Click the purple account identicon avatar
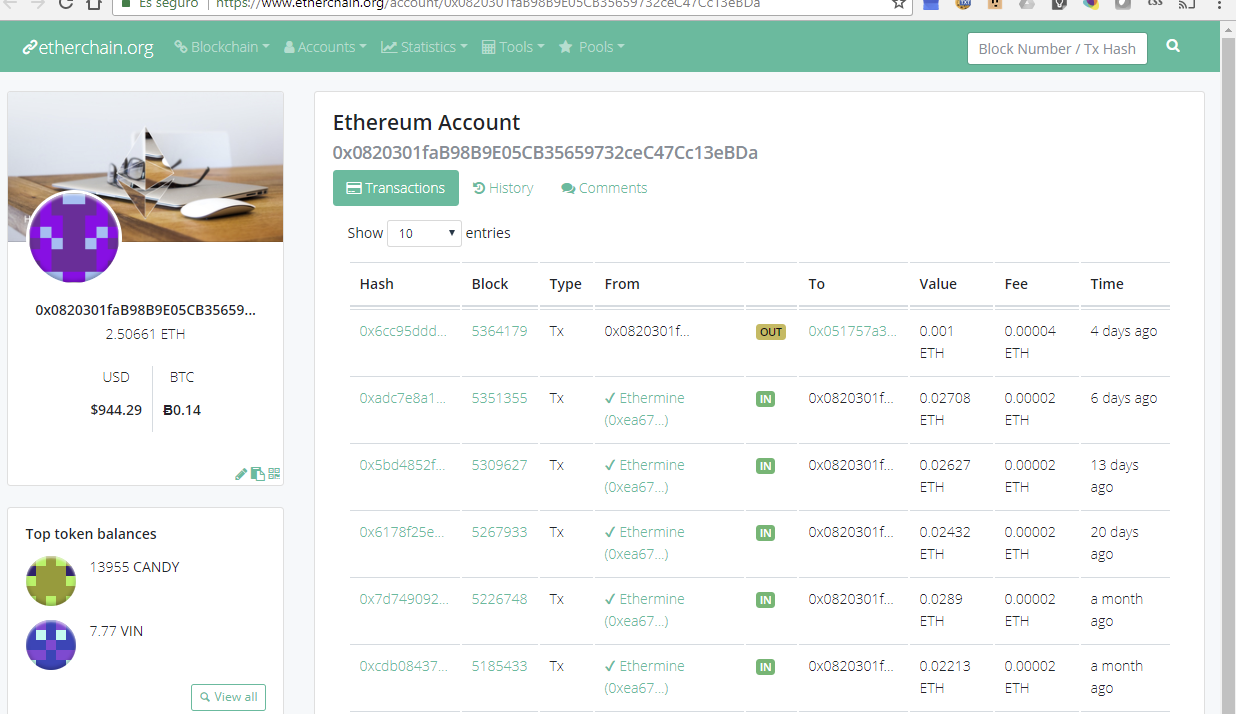This screenshot has width=1236, height=714. 75,238
